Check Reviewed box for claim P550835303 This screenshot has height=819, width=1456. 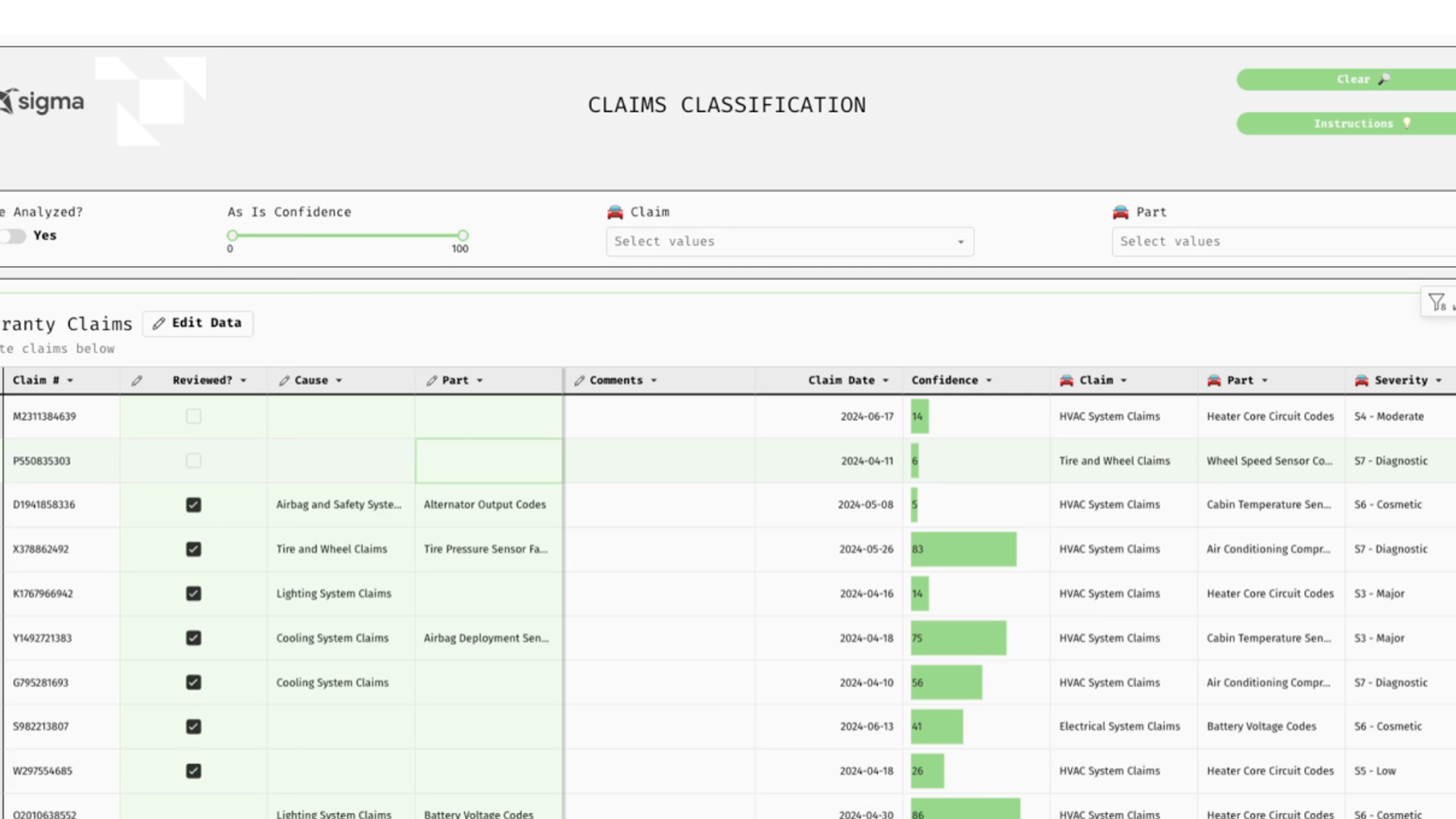pos(193,461)
